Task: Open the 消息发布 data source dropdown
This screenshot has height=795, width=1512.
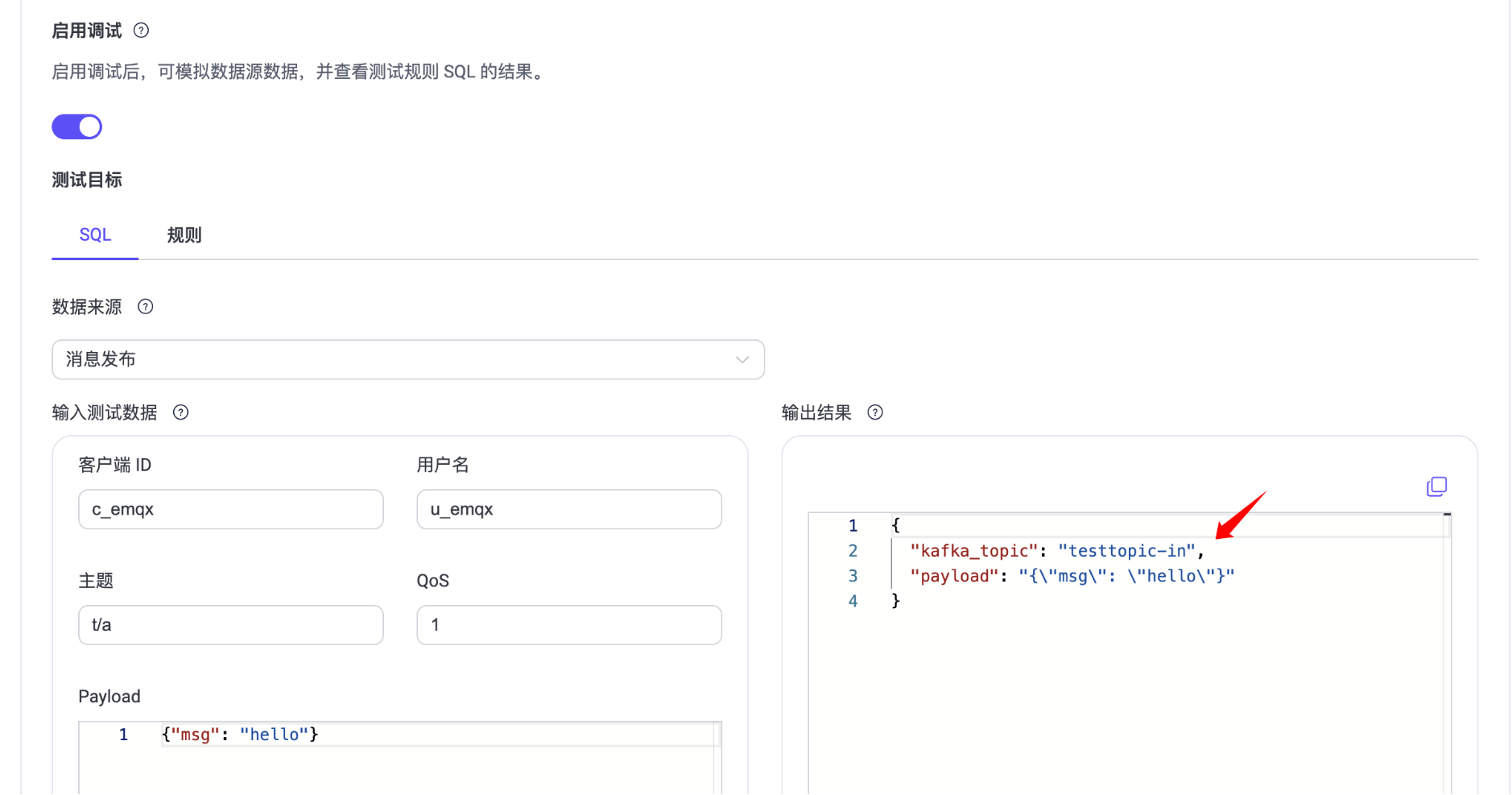Action: [x=407, y=360]
